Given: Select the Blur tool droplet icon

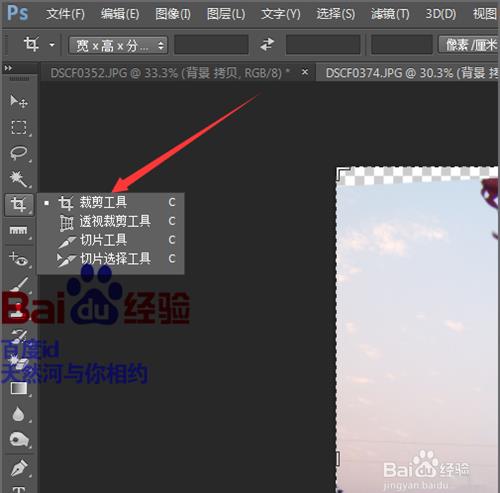Looking at the screenshot, I should pos(19,414).
